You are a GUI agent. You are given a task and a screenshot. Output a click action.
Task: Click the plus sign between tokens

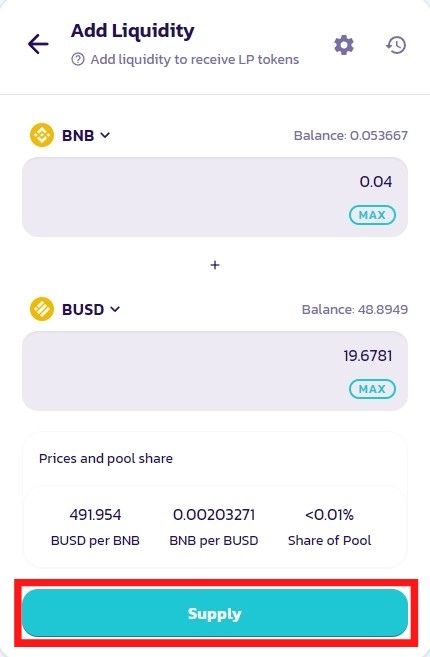tap(215, 265)
